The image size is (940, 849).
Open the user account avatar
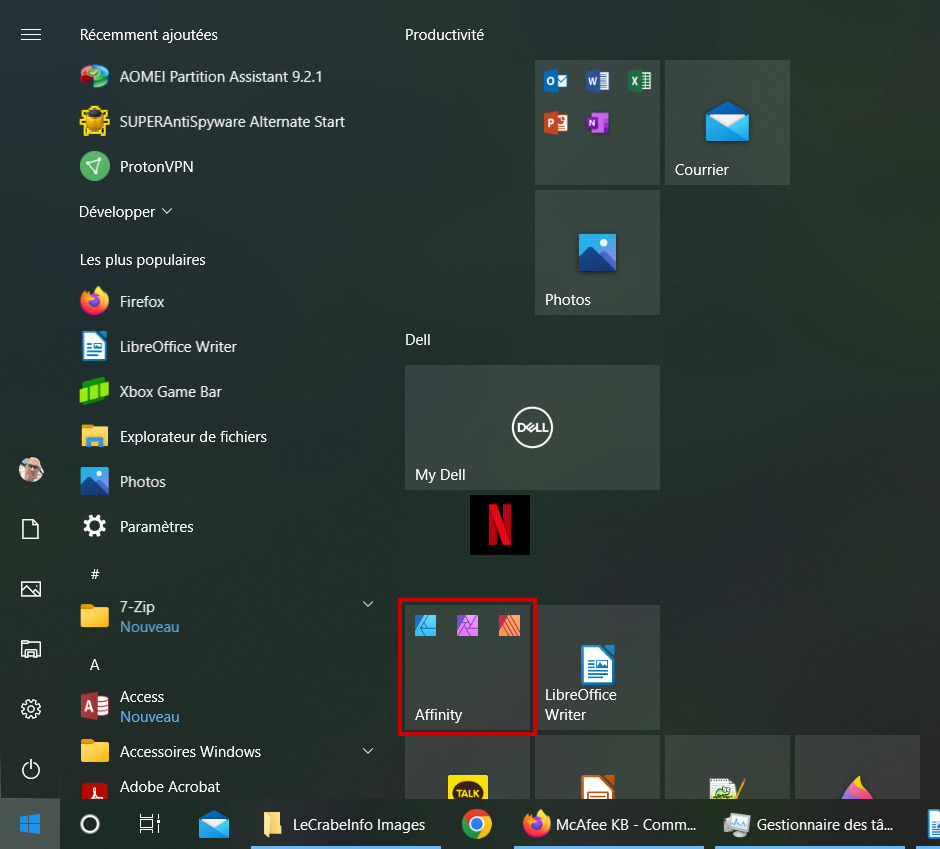tap(31, 469)
